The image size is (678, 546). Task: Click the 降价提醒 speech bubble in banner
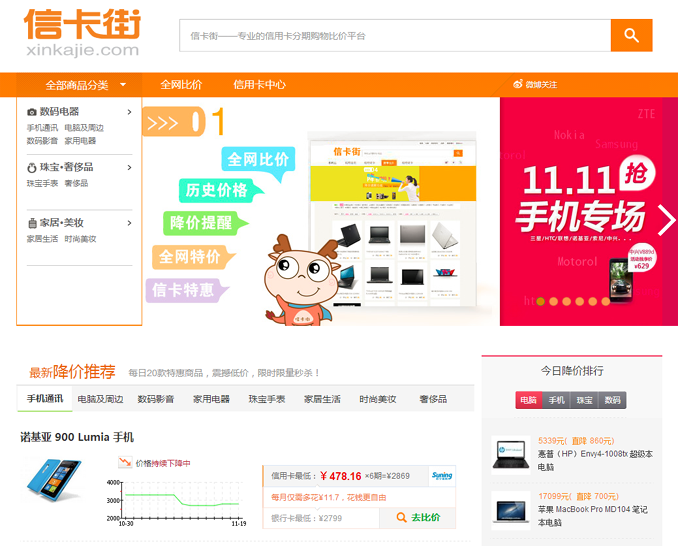(x=204, y=223)
